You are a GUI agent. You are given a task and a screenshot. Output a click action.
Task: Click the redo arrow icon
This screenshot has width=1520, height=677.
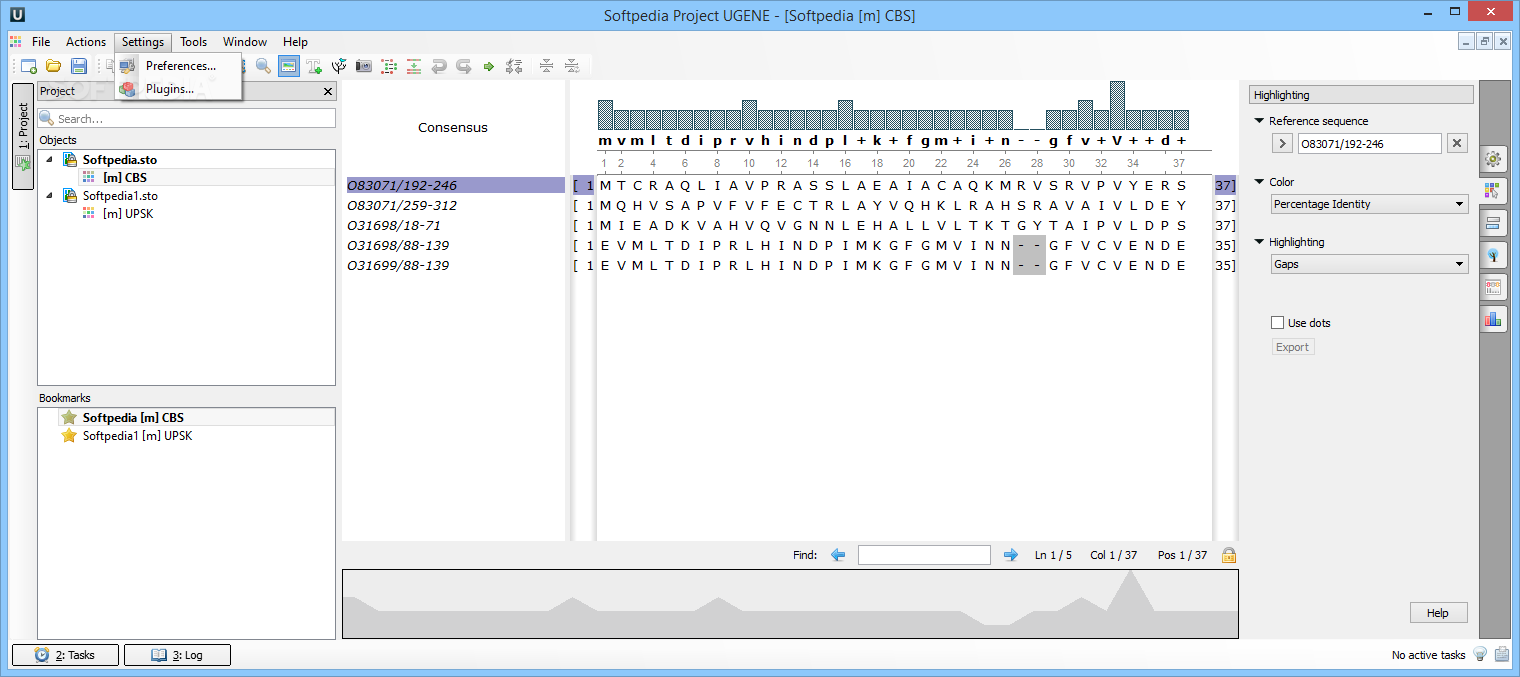464,66
